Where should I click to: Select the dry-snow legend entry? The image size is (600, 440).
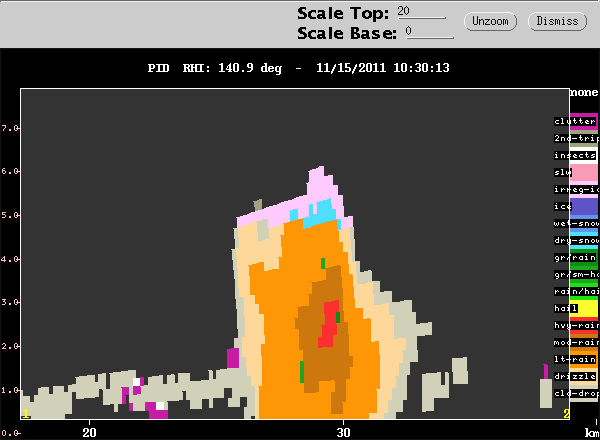click(576, 240)
